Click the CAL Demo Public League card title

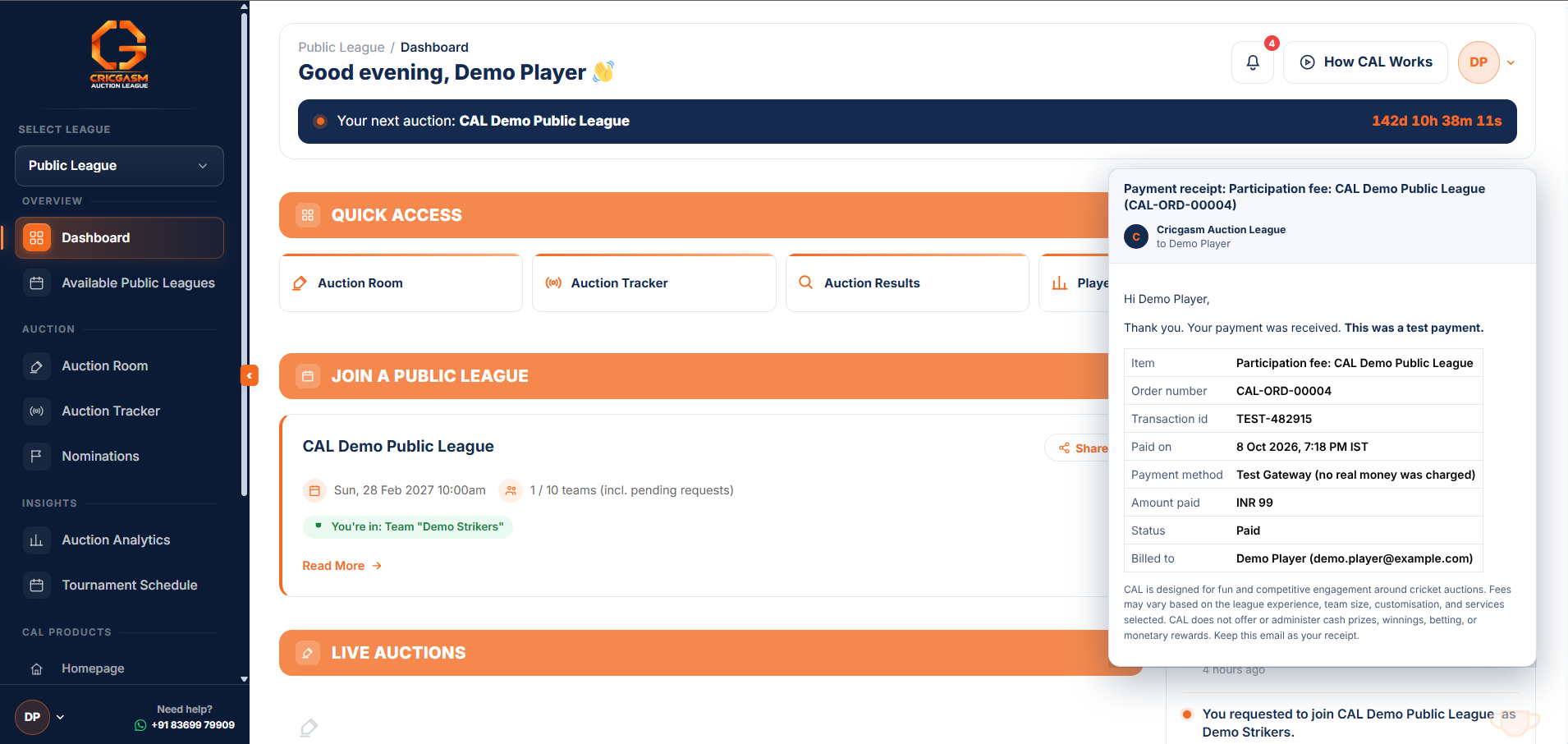(x=398, y=447)
